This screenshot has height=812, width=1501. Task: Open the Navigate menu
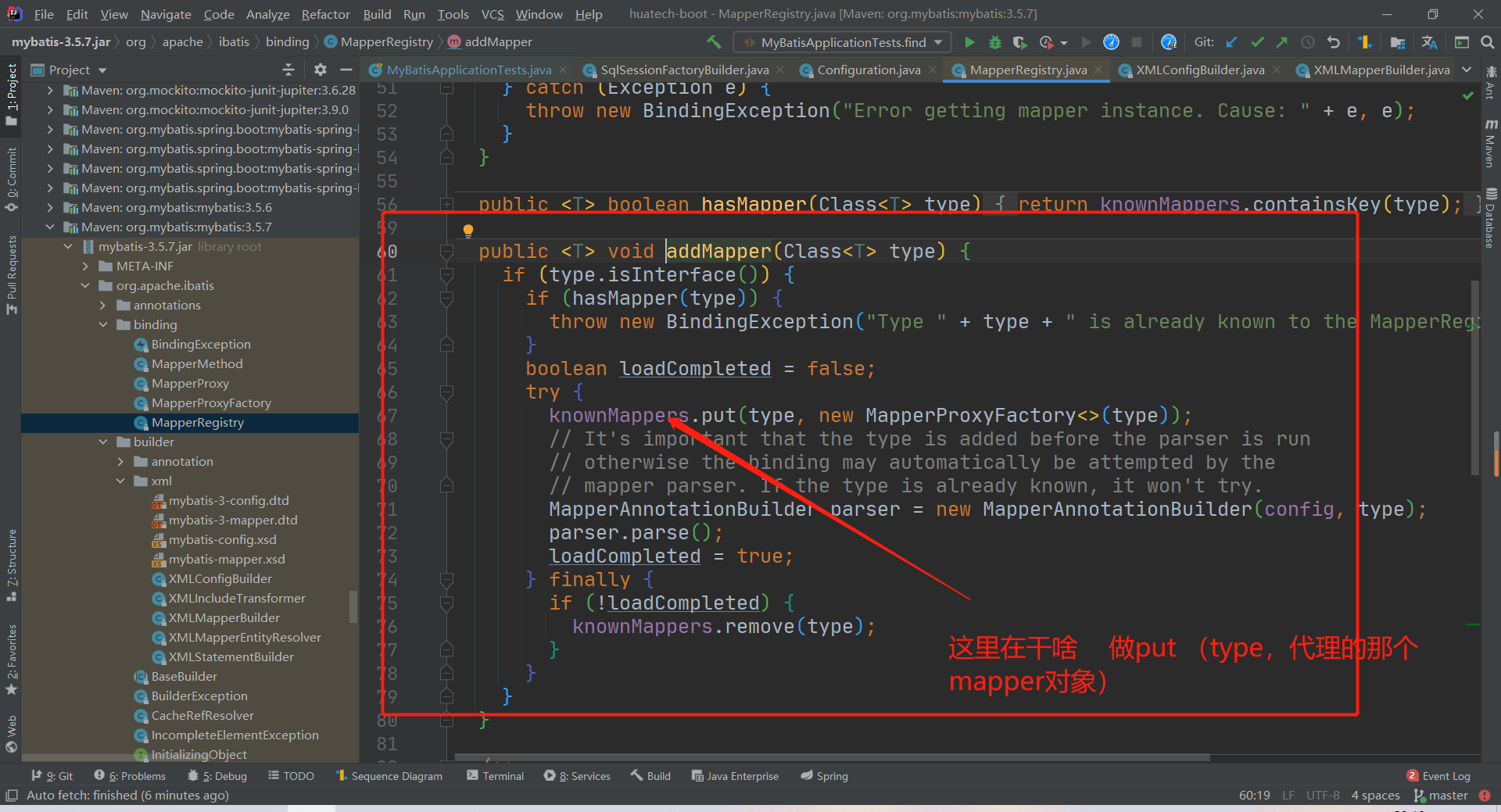166,14
